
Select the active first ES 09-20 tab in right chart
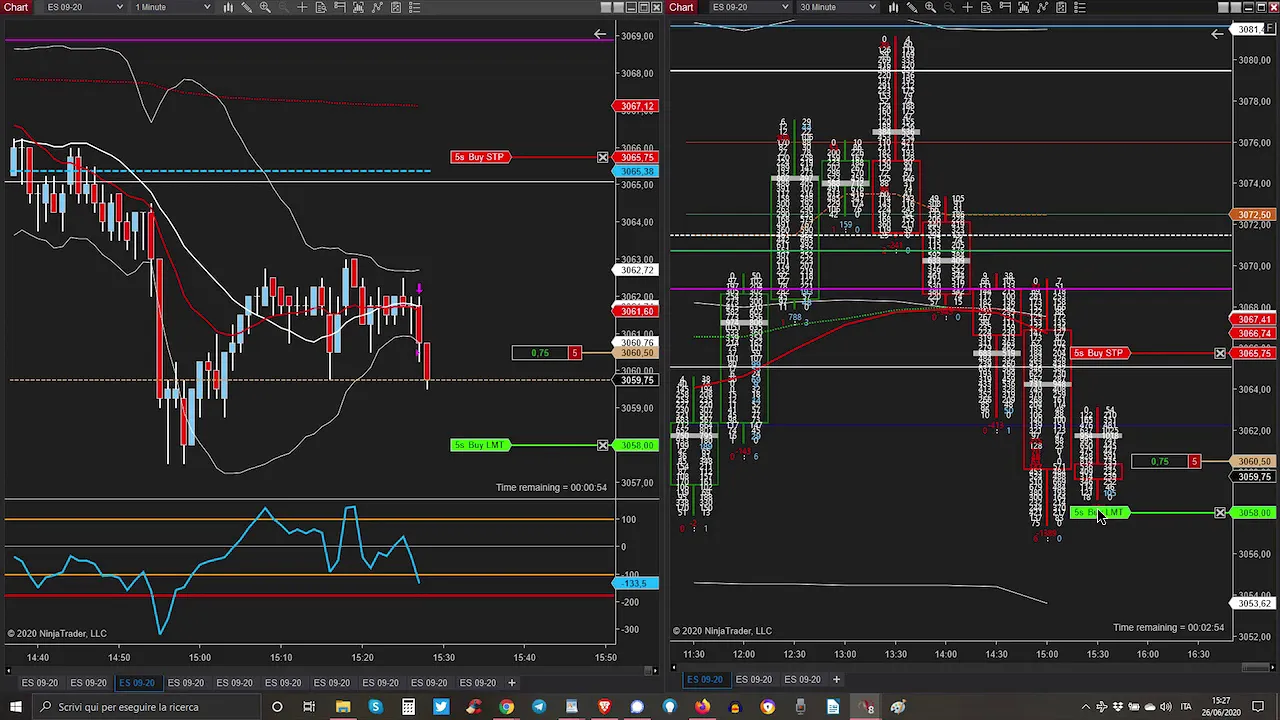coord(705,680)
